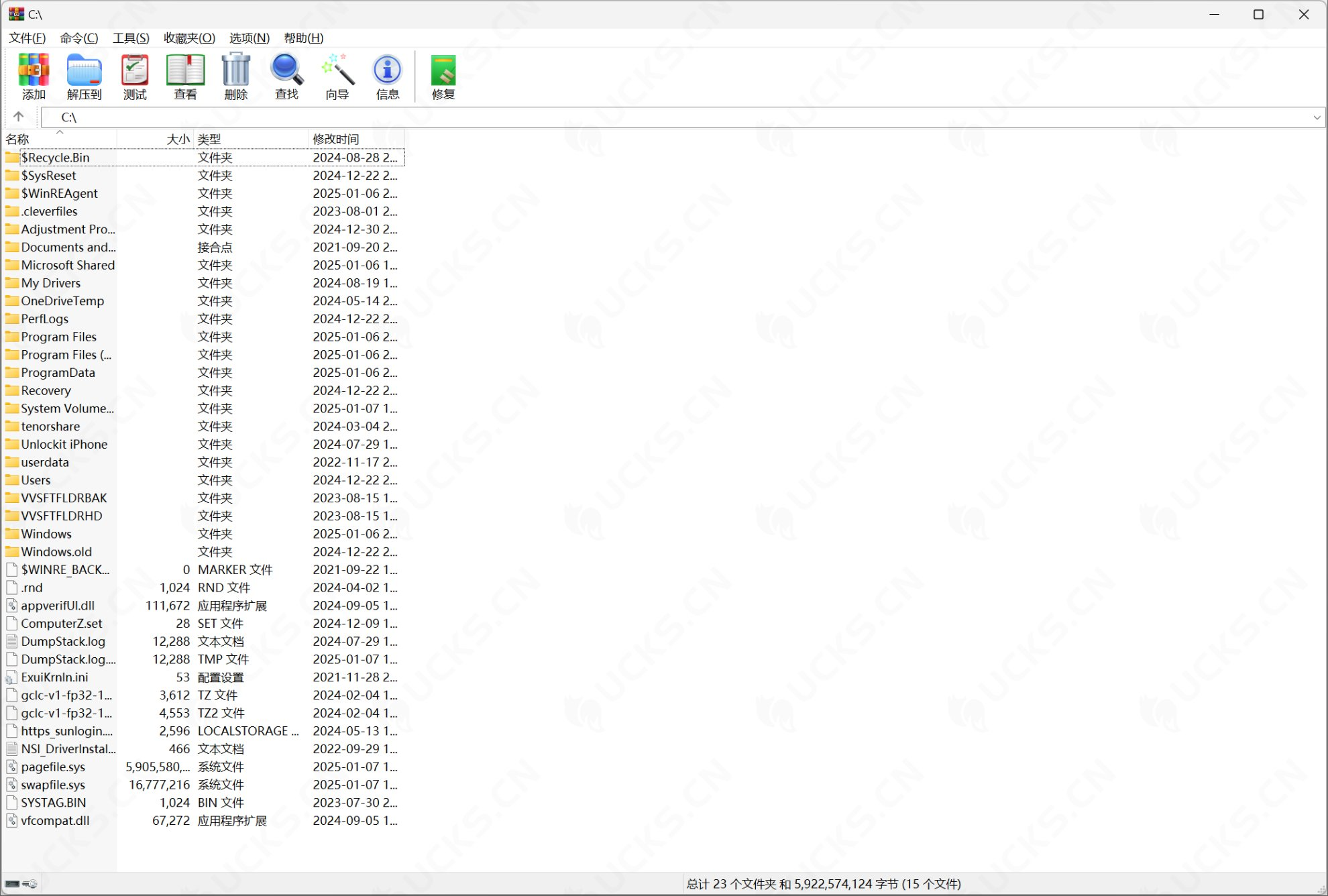1328x896 pixels.
Task: Select the Windows folder name
Action: [46, 534]
